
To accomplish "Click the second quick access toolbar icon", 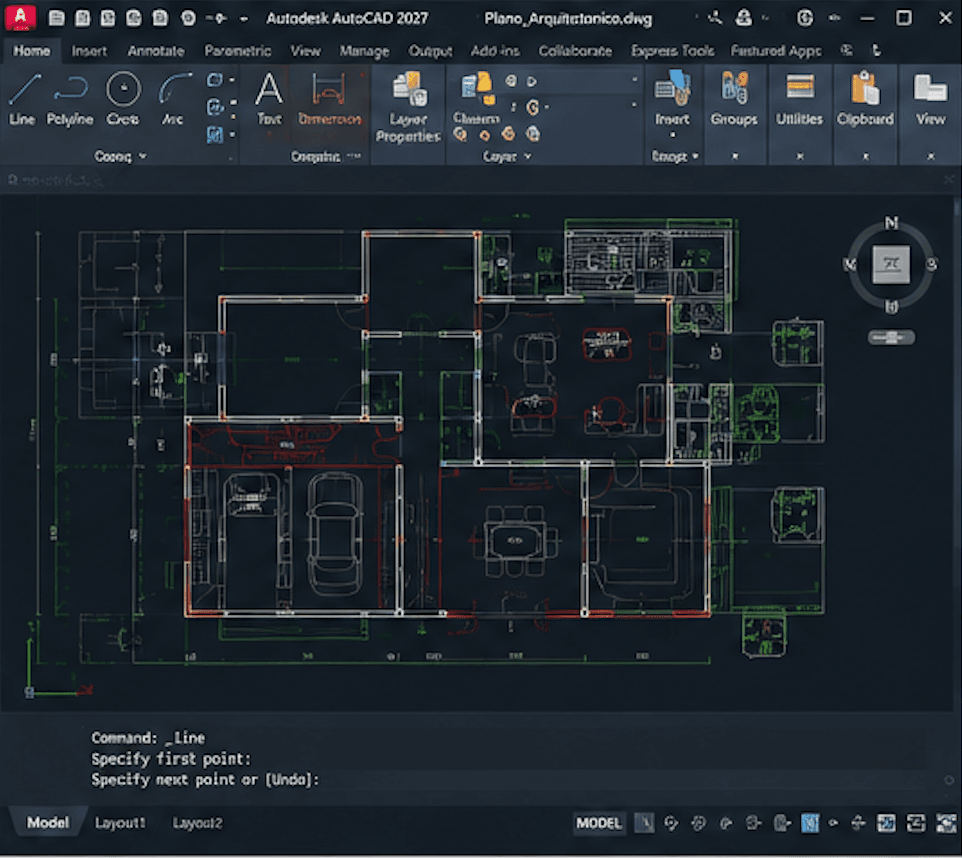I will 82,18.
